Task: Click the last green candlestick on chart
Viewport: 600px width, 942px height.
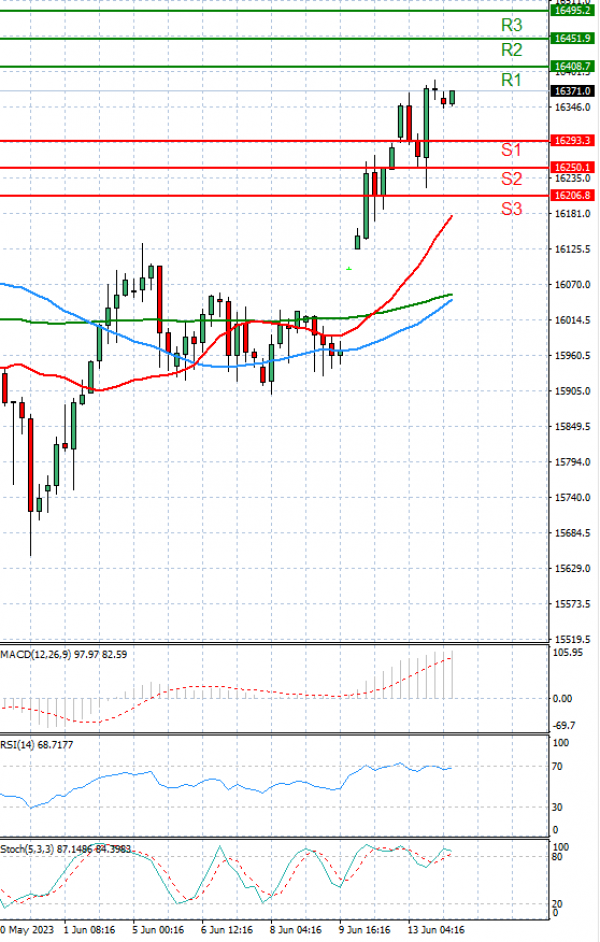Action: tap(452, 97)
